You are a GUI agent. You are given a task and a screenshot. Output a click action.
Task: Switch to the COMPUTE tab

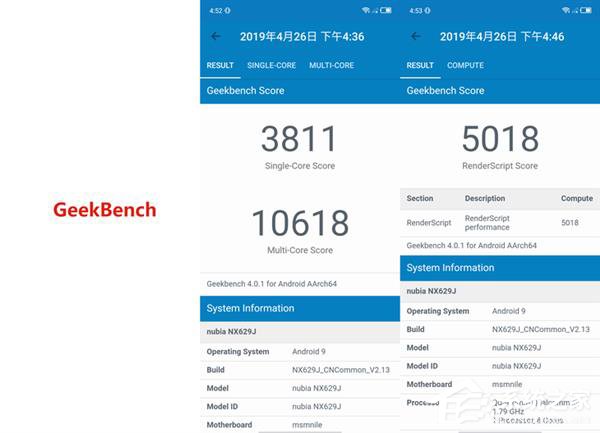[465, 65]
